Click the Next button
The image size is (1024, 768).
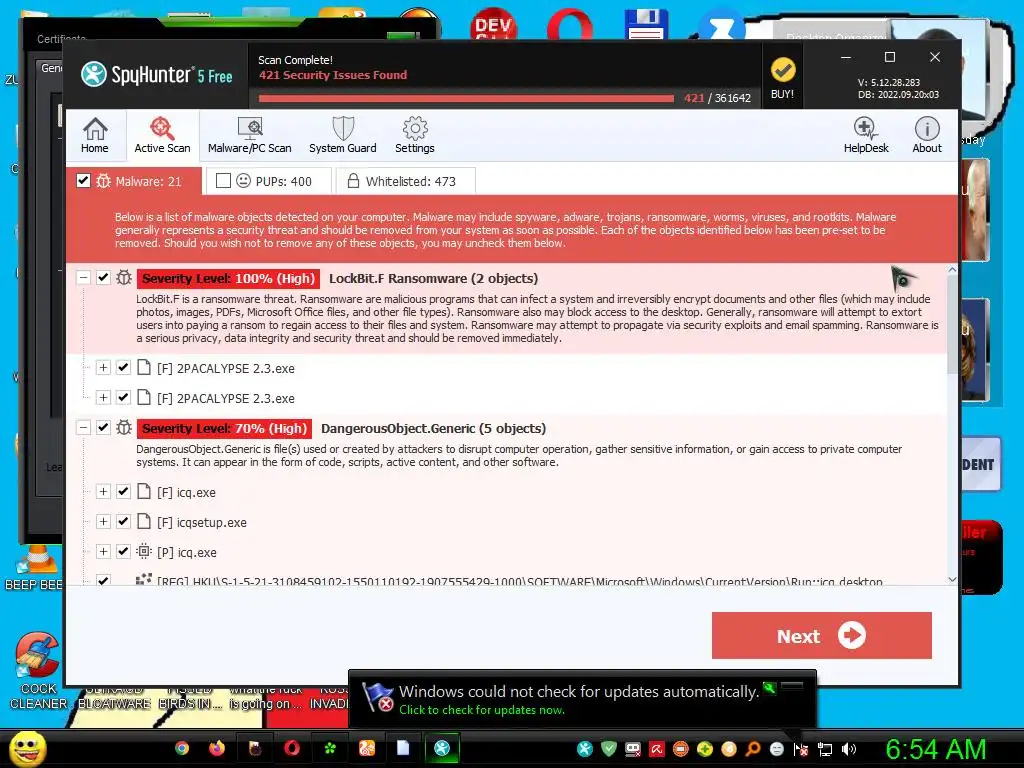click(x=822, y=635)
